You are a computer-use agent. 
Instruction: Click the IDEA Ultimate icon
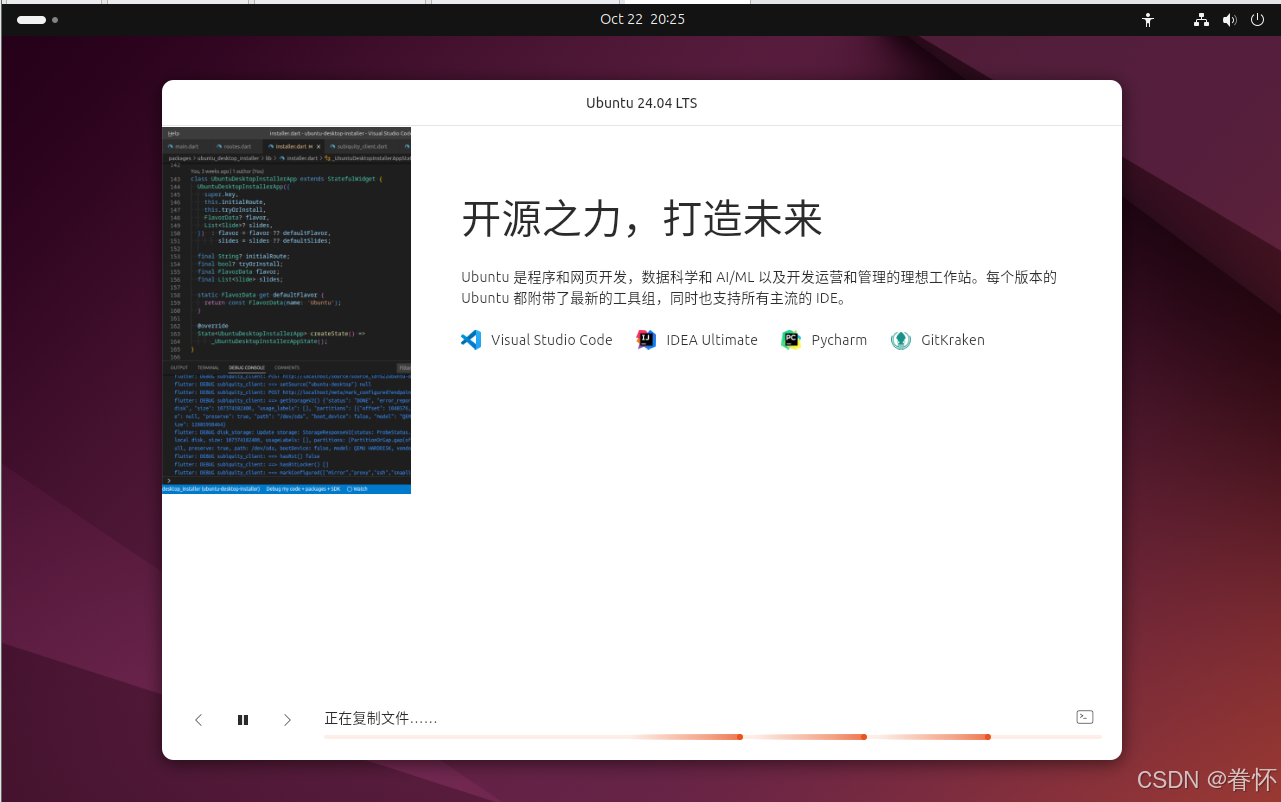[646, 340]
